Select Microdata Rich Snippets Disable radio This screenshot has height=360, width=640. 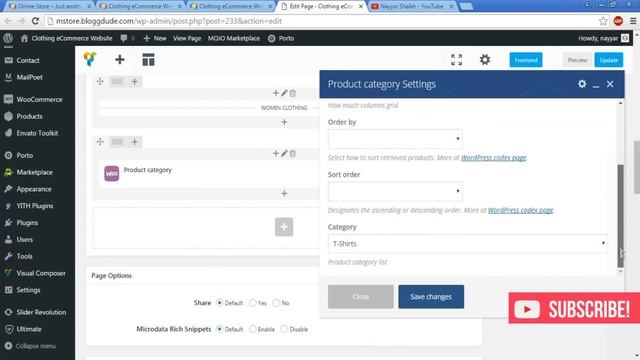284,329
